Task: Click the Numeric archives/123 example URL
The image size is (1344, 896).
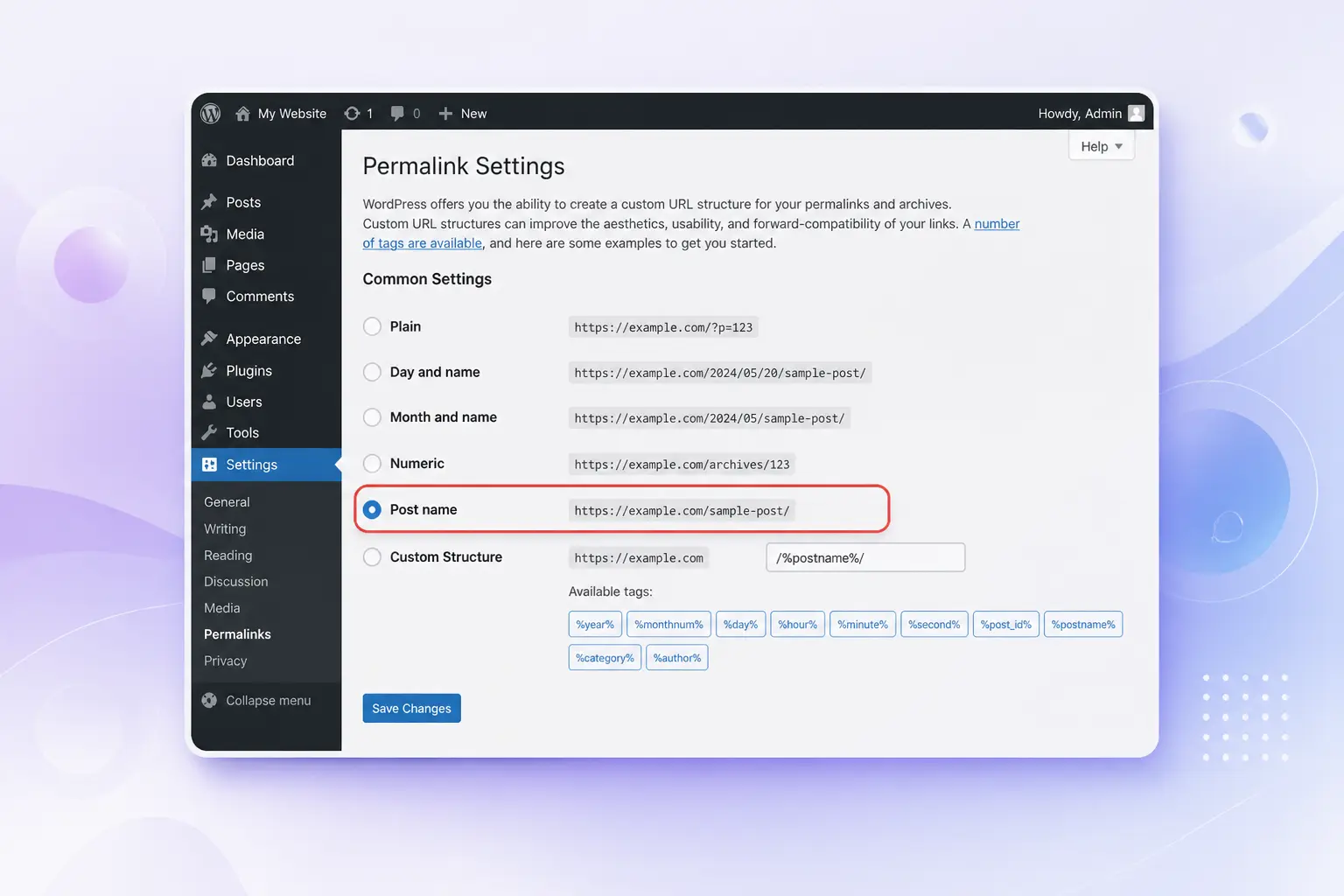Action: pos(682,465)
